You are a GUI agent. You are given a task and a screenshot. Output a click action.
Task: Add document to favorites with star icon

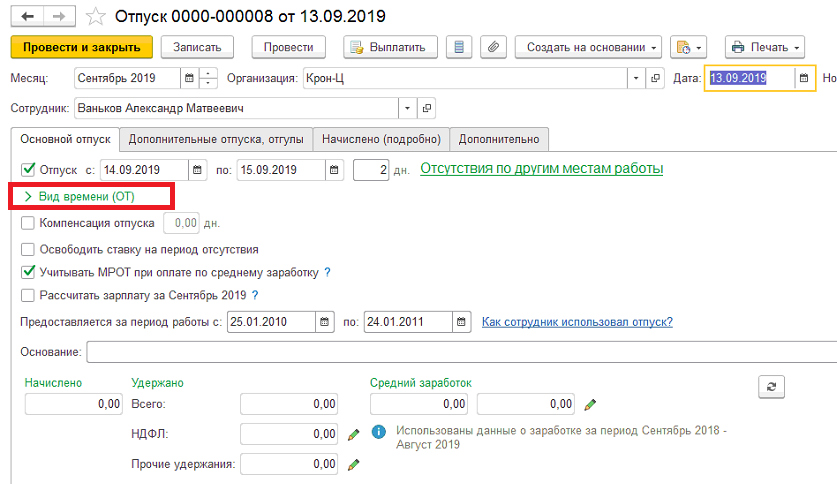(96, 17)
